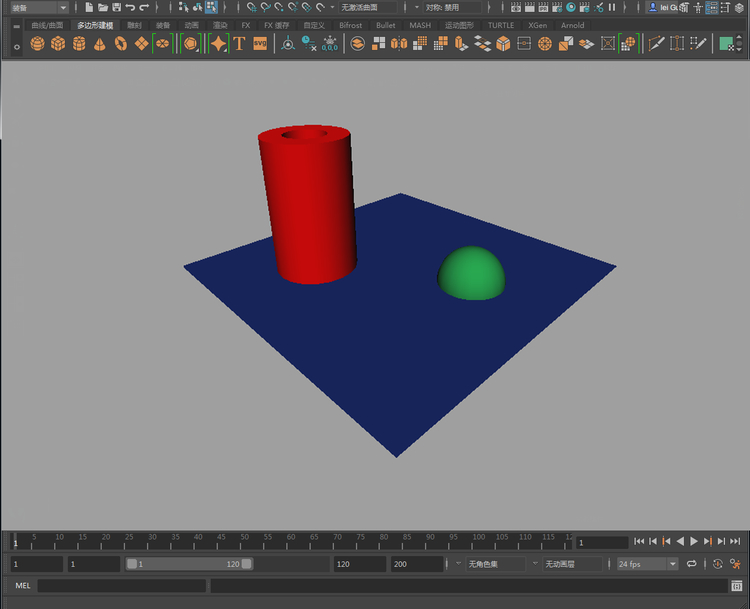Click the save scene icon
The width and height of the screenshot is (750, 609).
tap(117, 7)
